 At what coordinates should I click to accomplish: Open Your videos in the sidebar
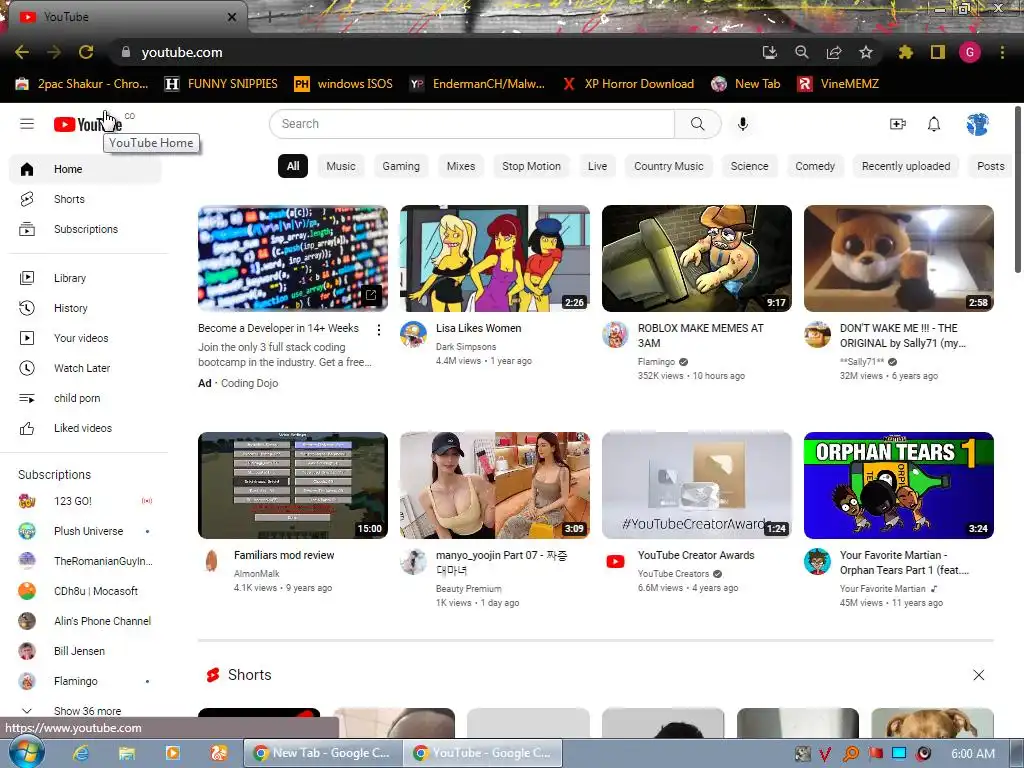click(85, 338)
